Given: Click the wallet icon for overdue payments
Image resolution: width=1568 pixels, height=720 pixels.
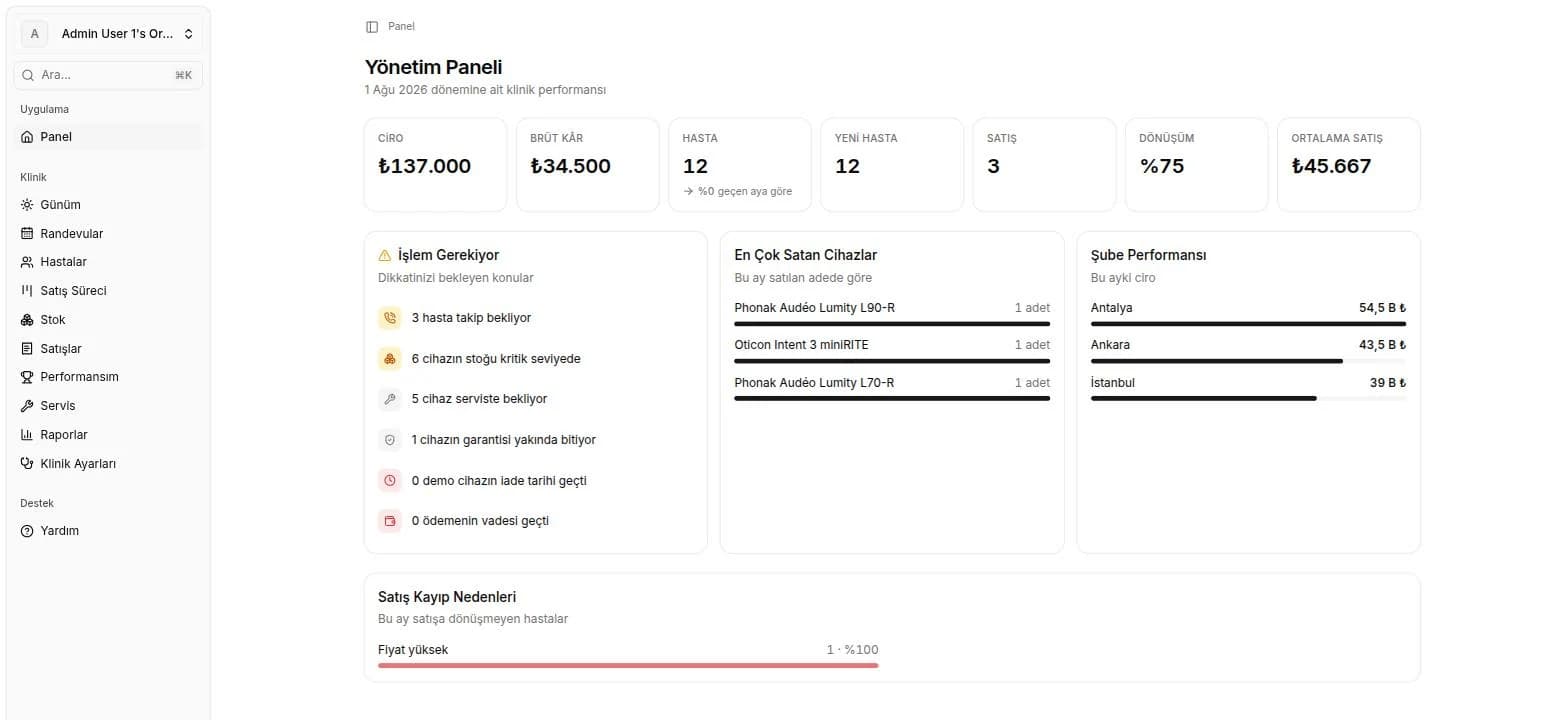Looking at the screenshot, I should coord(390,521).
